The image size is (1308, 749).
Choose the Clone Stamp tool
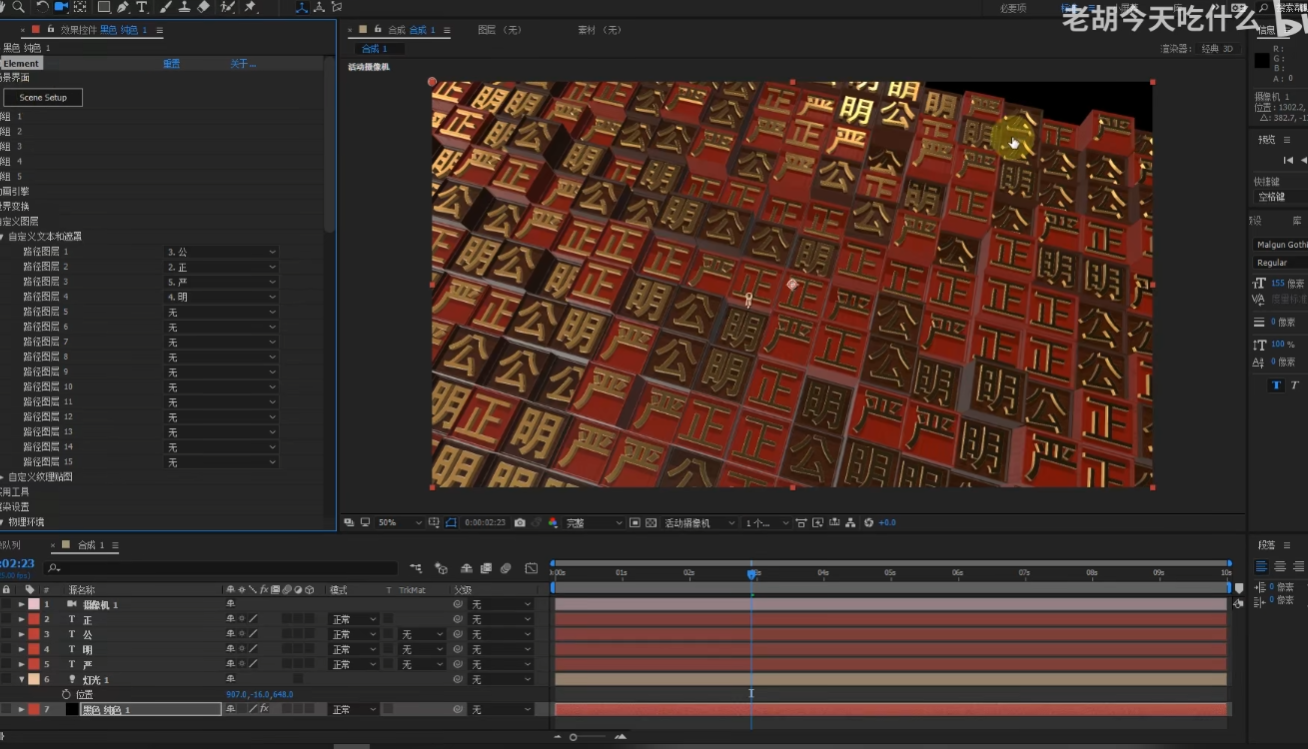(x=184, y=7)
